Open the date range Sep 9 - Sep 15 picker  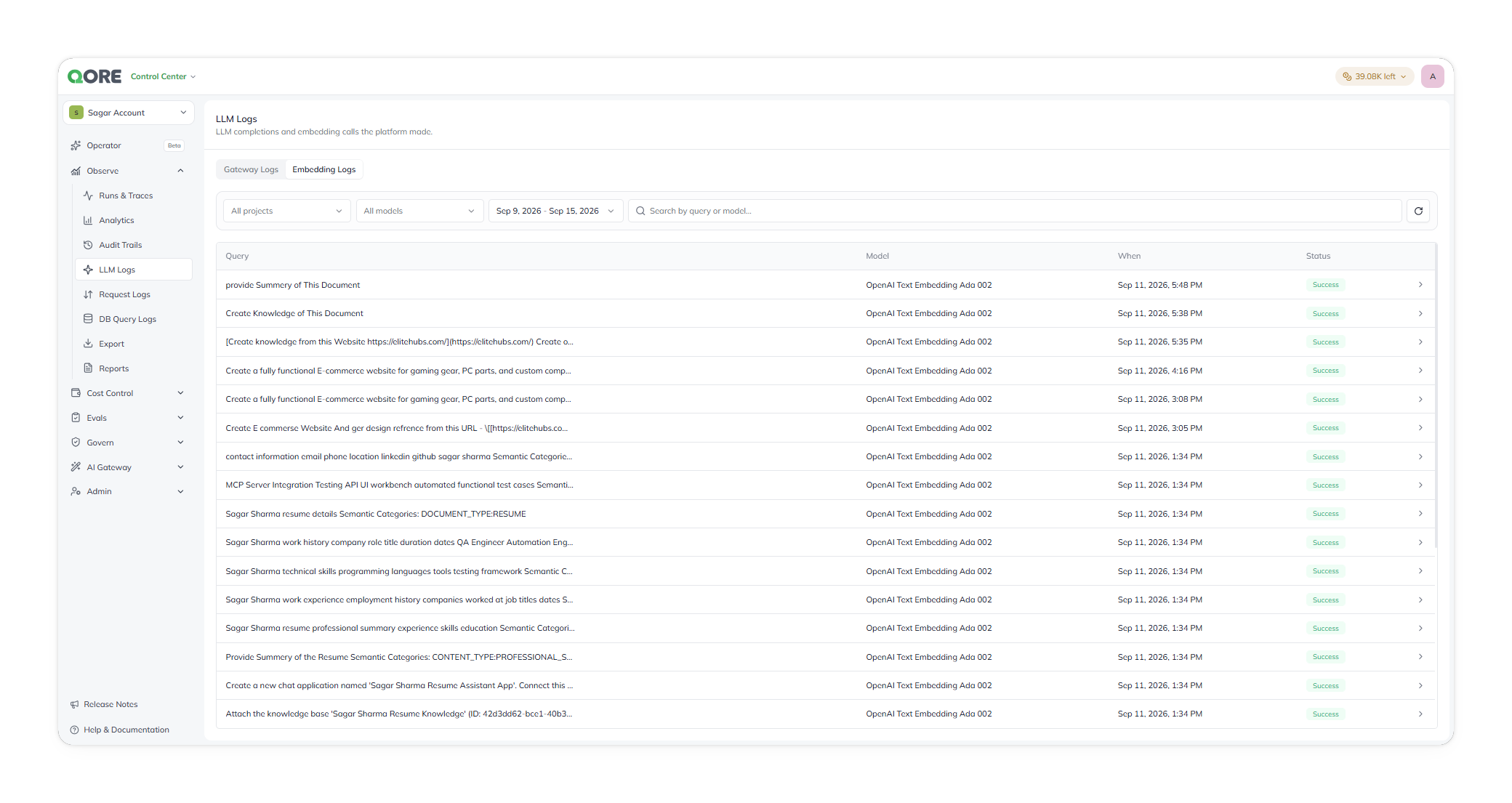(x=555, y=211)
